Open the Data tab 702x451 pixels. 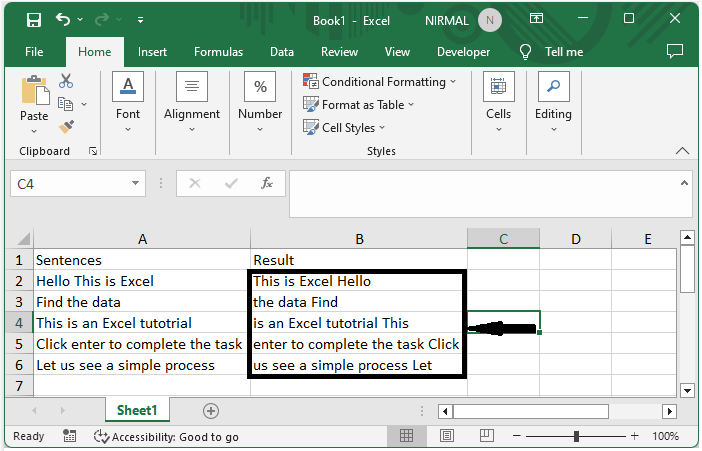click(x=282, y=52)
